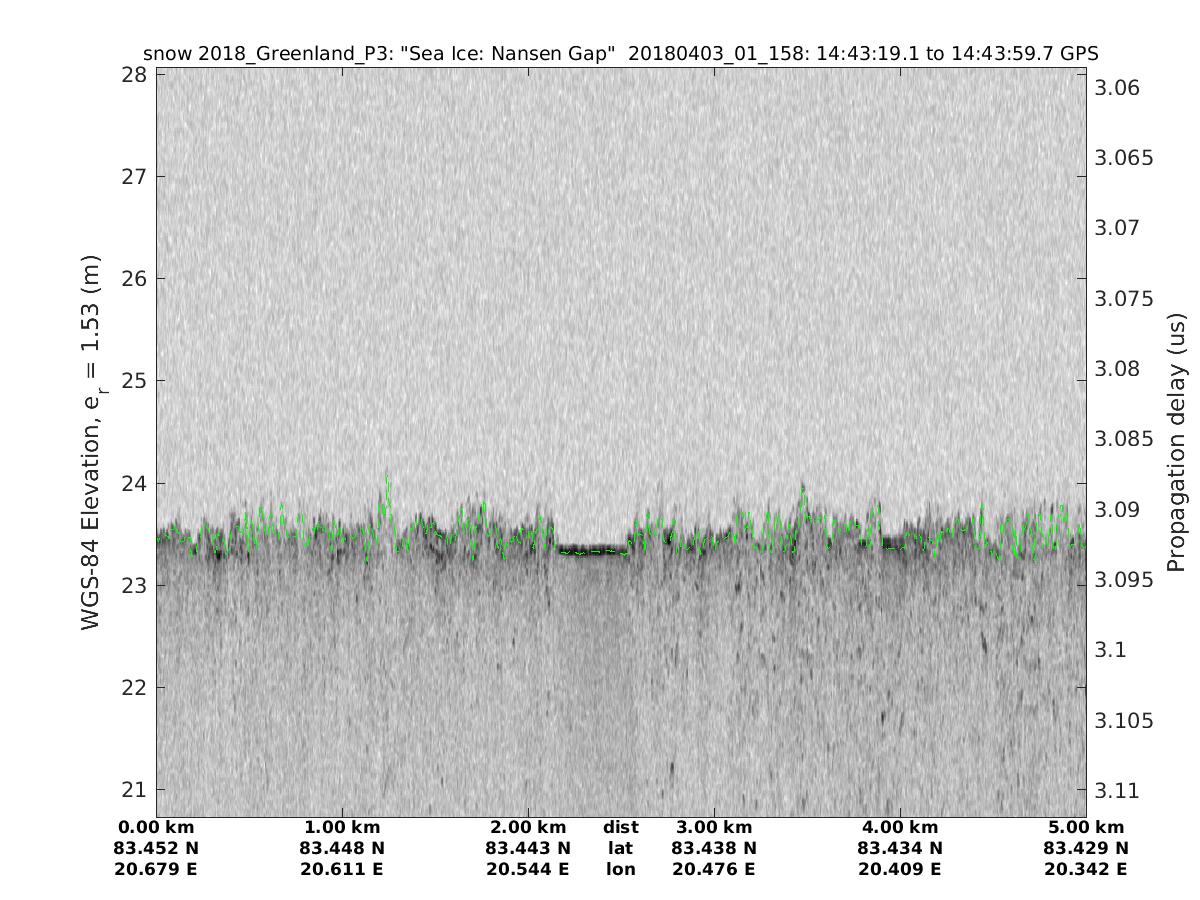
Task: Click the 28 elevation tick label
Action: coord(134,75)
